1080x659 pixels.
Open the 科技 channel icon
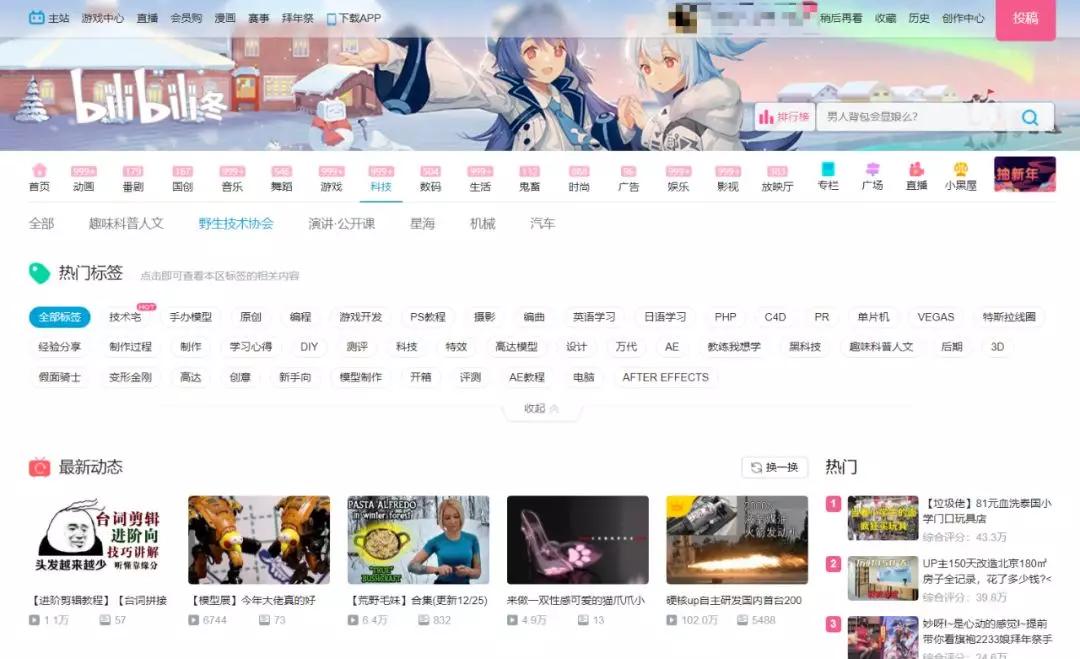click(x=380, y=178)
